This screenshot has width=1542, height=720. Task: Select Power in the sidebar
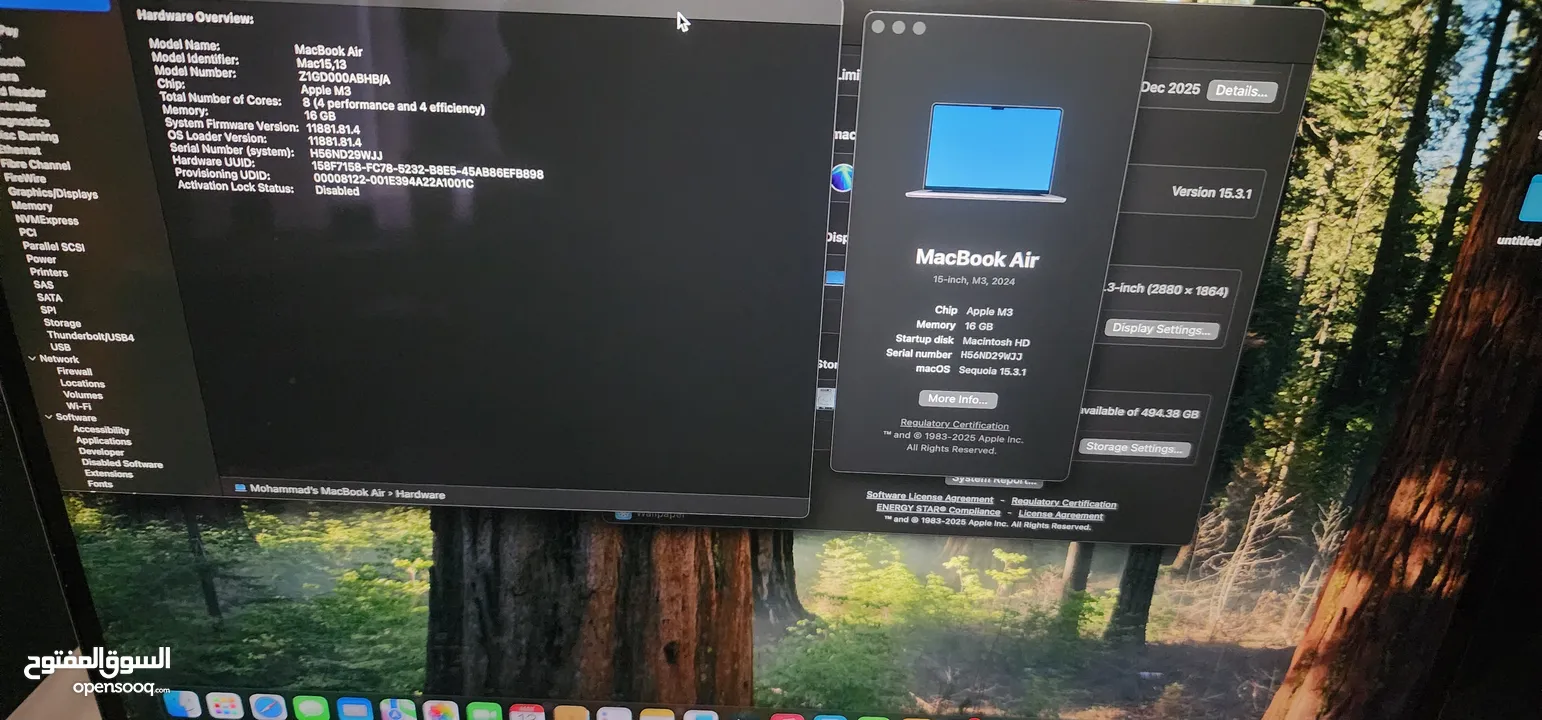point(41,259)
